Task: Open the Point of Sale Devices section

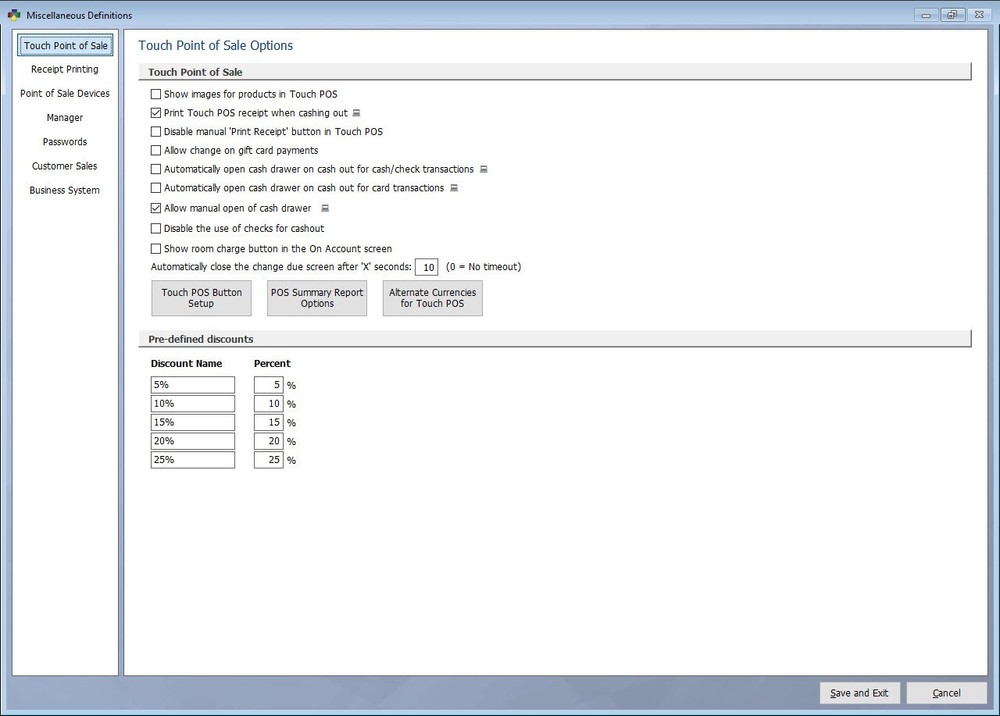Action: click(64, 93)
